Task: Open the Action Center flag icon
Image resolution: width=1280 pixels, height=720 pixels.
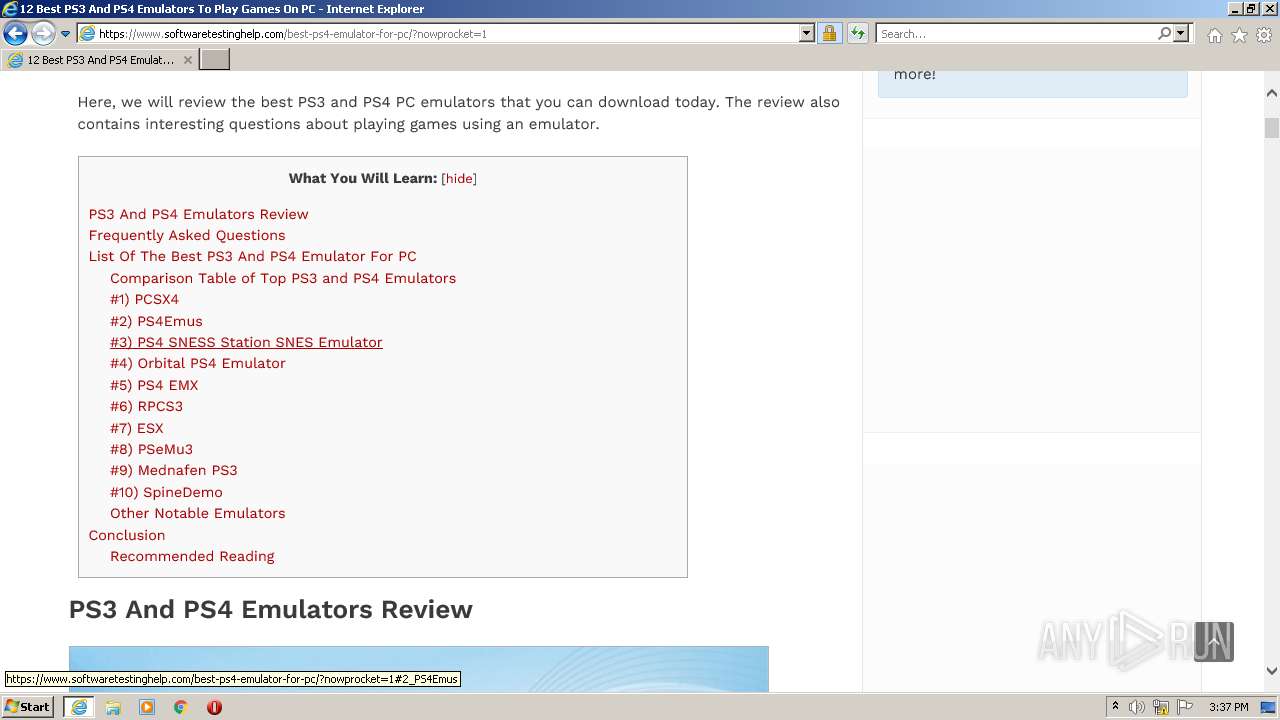Action: (x=1185, y=707)
